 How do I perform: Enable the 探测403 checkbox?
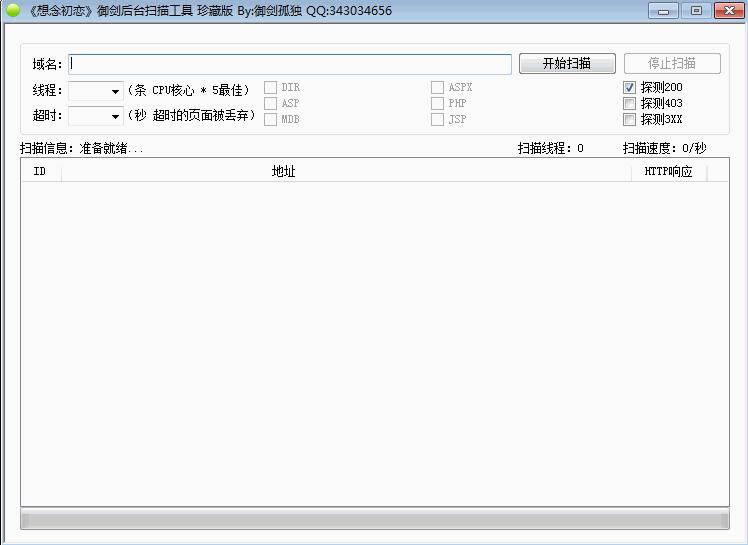[629, 103]
